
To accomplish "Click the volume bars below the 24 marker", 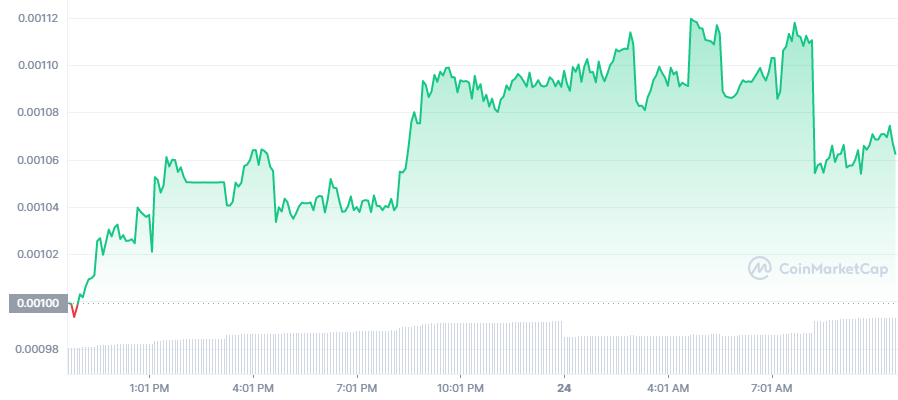I will (565, 355).
